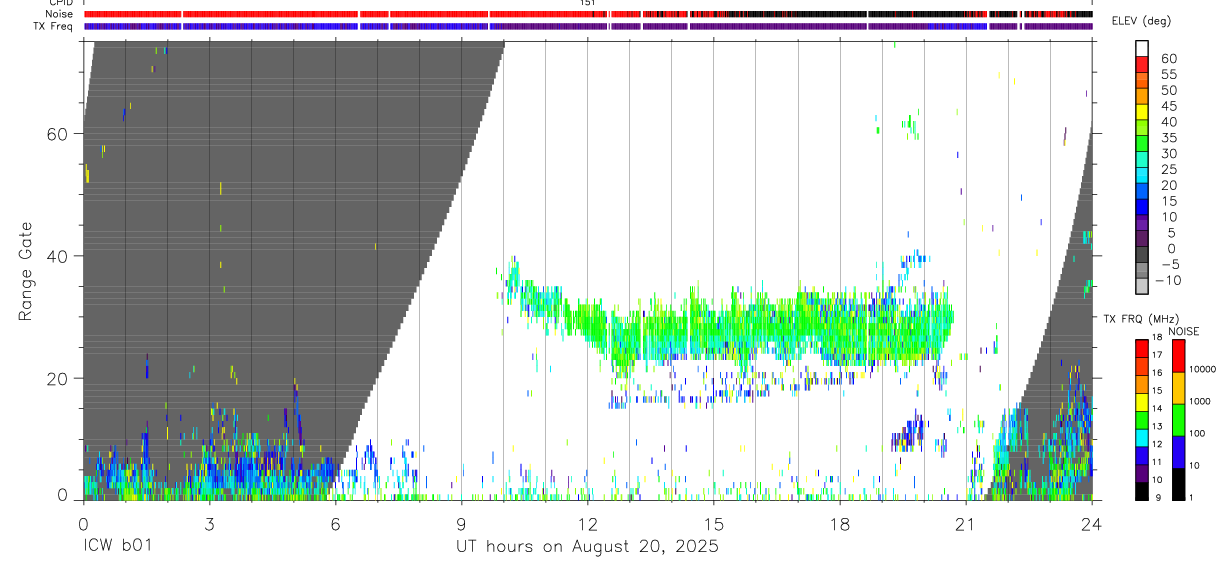The width and height of the screenshot is (1228, 567).
Task: Click the "15" tick on the UT hours axis
Action: tap(713, 524)
